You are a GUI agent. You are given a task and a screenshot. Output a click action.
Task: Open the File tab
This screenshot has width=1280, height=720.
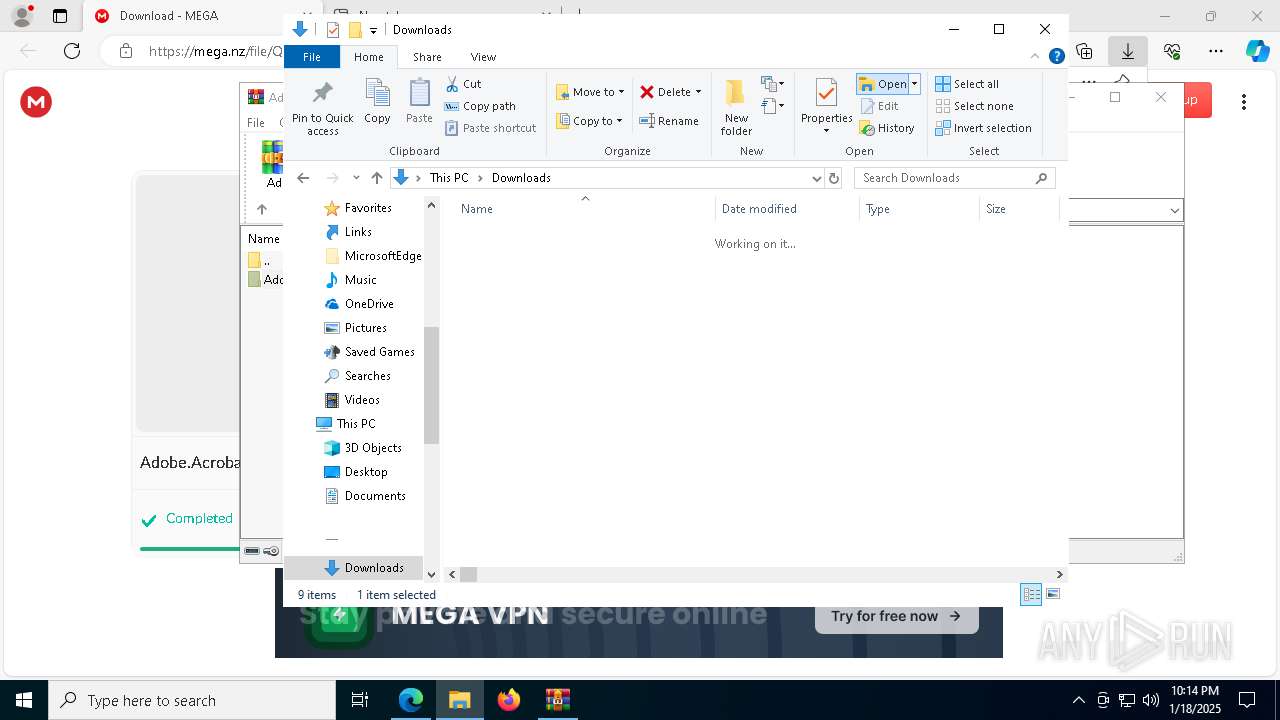pyautogui.click(x=312, y=57)
